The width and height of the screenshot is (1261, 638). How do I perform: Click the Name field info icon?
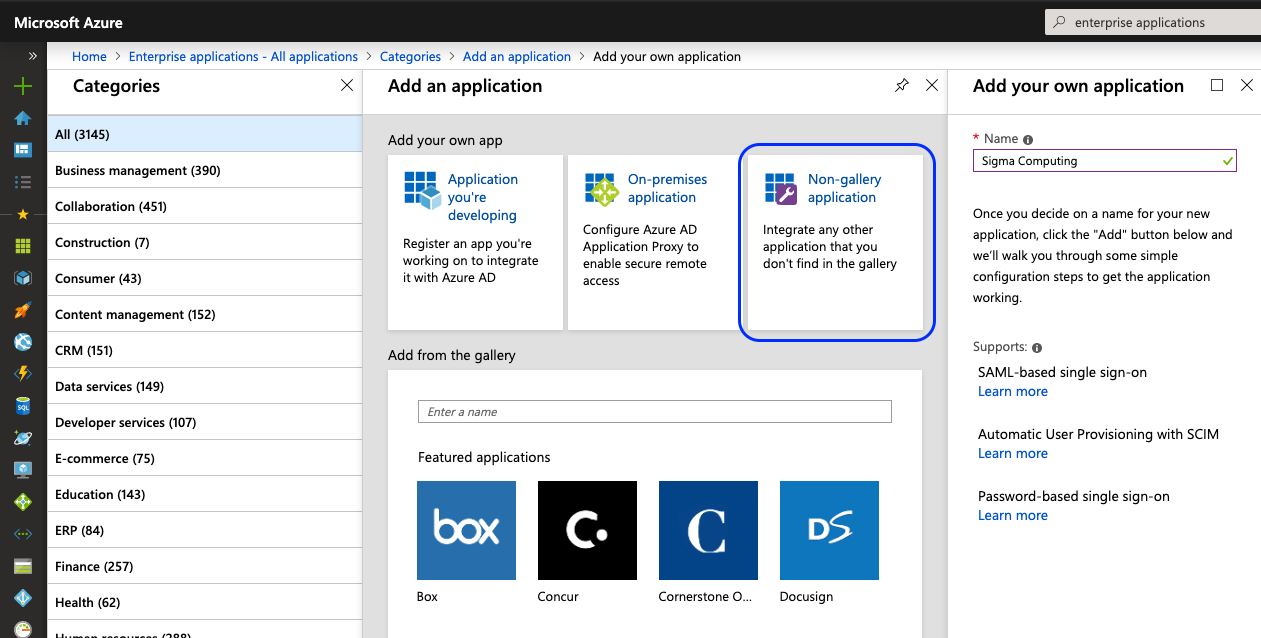click(1028, 140)
